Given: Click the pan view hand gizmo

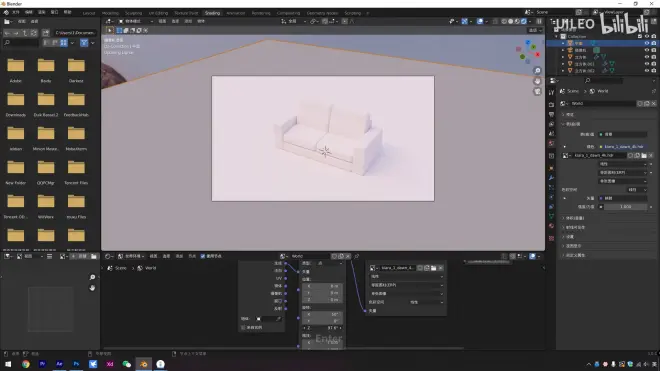Looking at the screenshot, I should 538,81.
